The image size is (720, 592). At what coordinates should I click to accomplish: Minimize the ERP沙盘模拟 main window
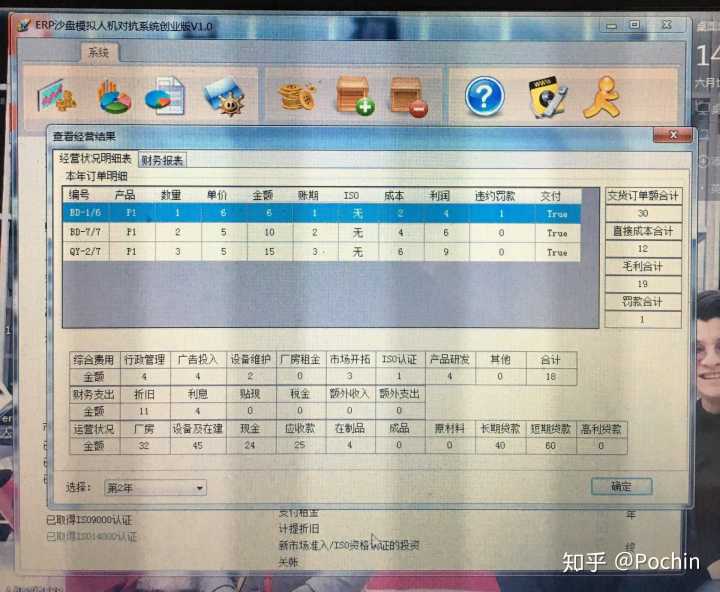click(x=612, y=26)
